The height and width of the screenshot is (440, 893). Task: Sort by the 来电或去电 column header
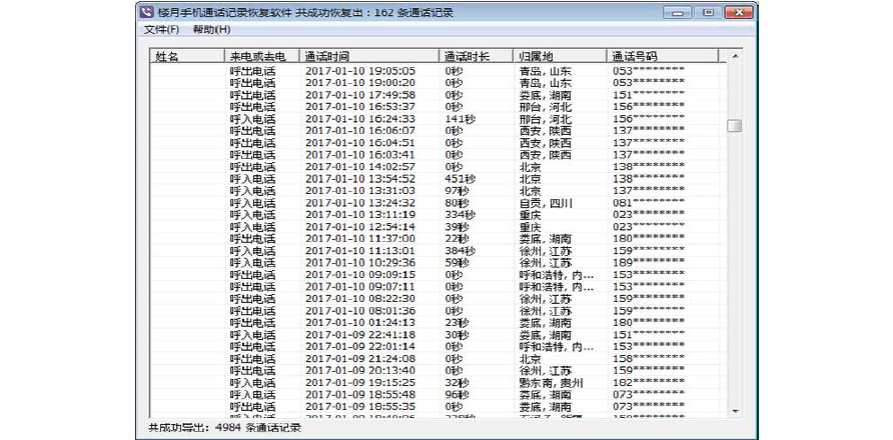(262, 56)
